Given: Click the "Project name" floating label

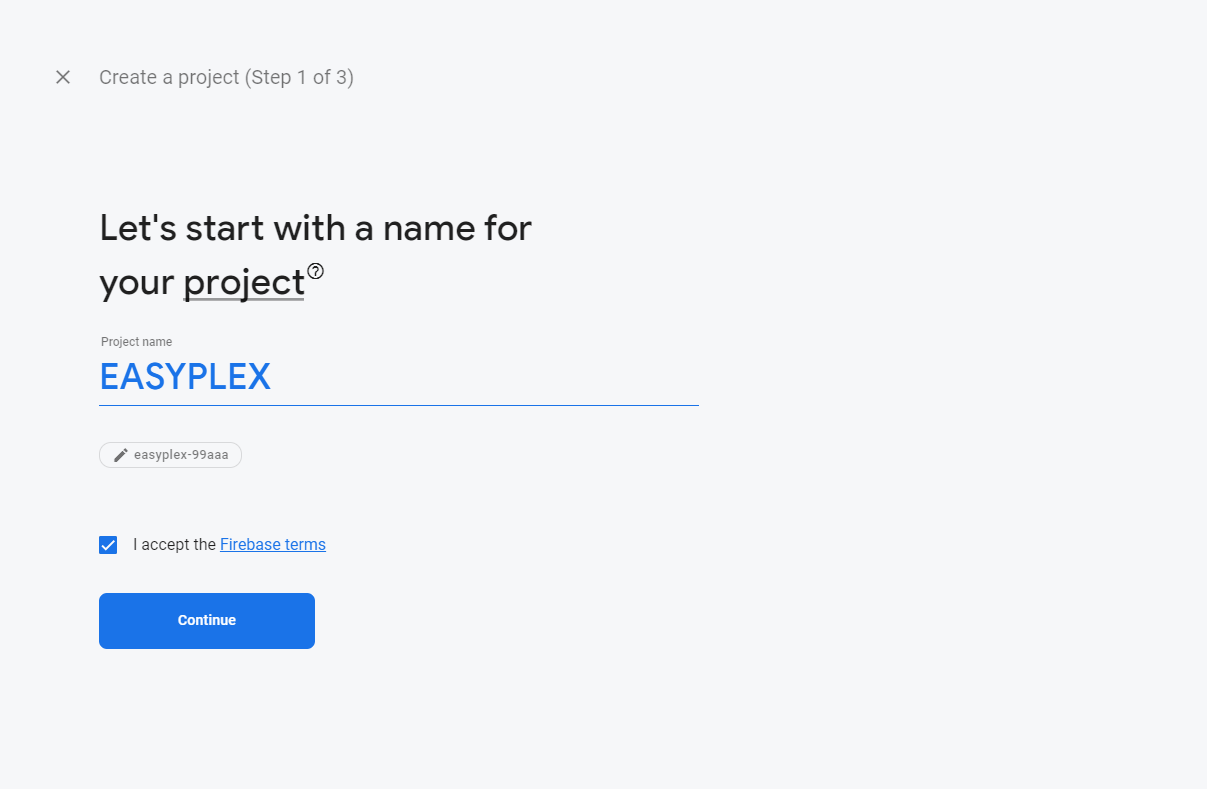Looking at the screenshot, I should click(136, 341).
